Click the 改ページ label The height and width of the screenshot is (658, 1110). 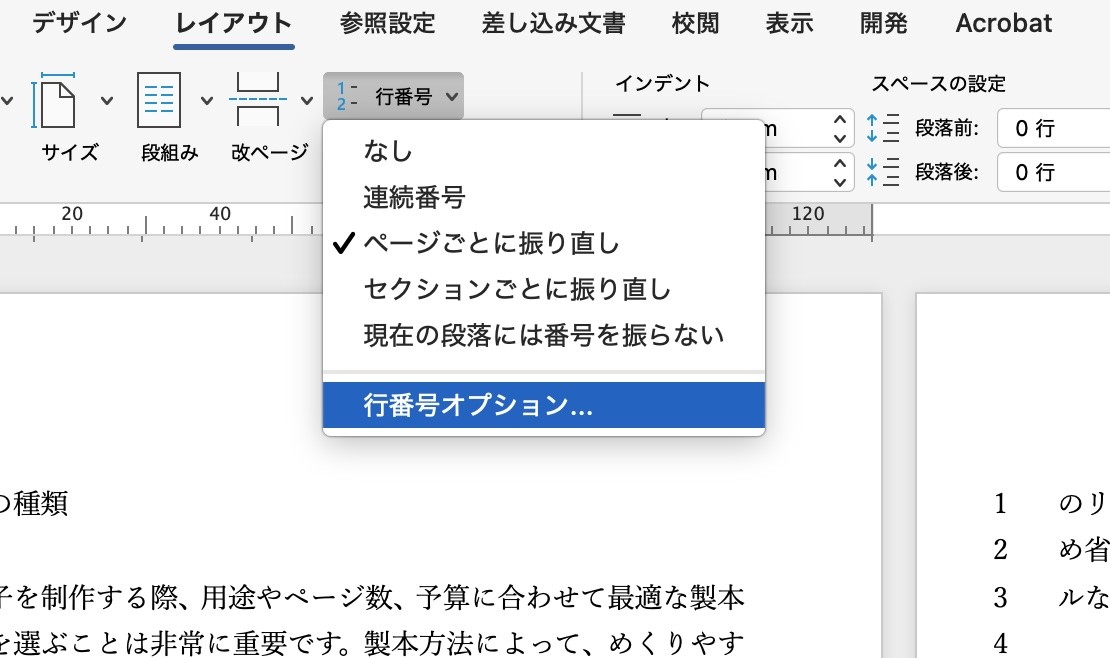click(270, 152)
